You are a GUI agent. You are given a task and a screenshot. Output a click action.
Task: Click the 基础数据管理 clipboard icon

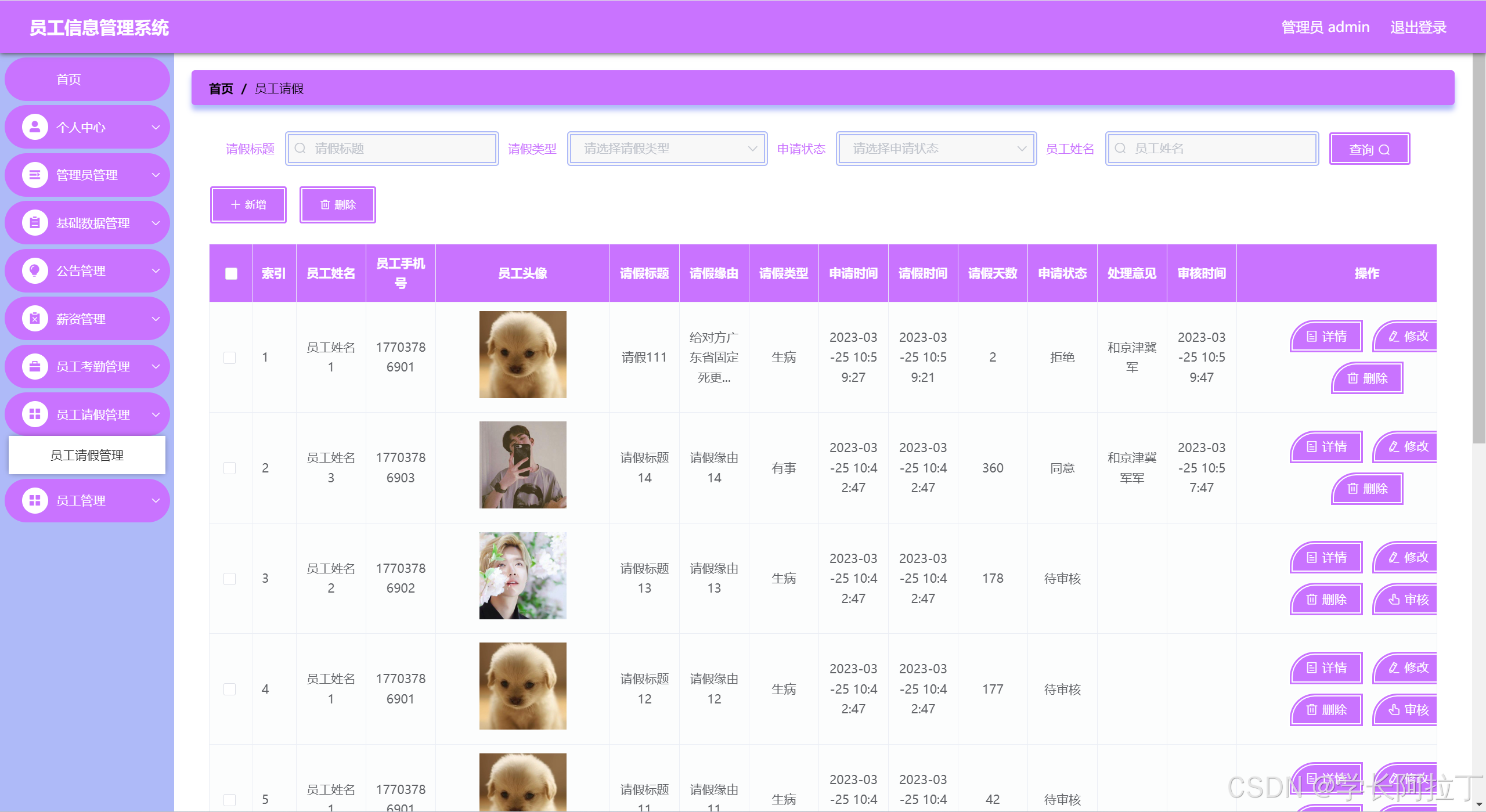coord(35,223)
